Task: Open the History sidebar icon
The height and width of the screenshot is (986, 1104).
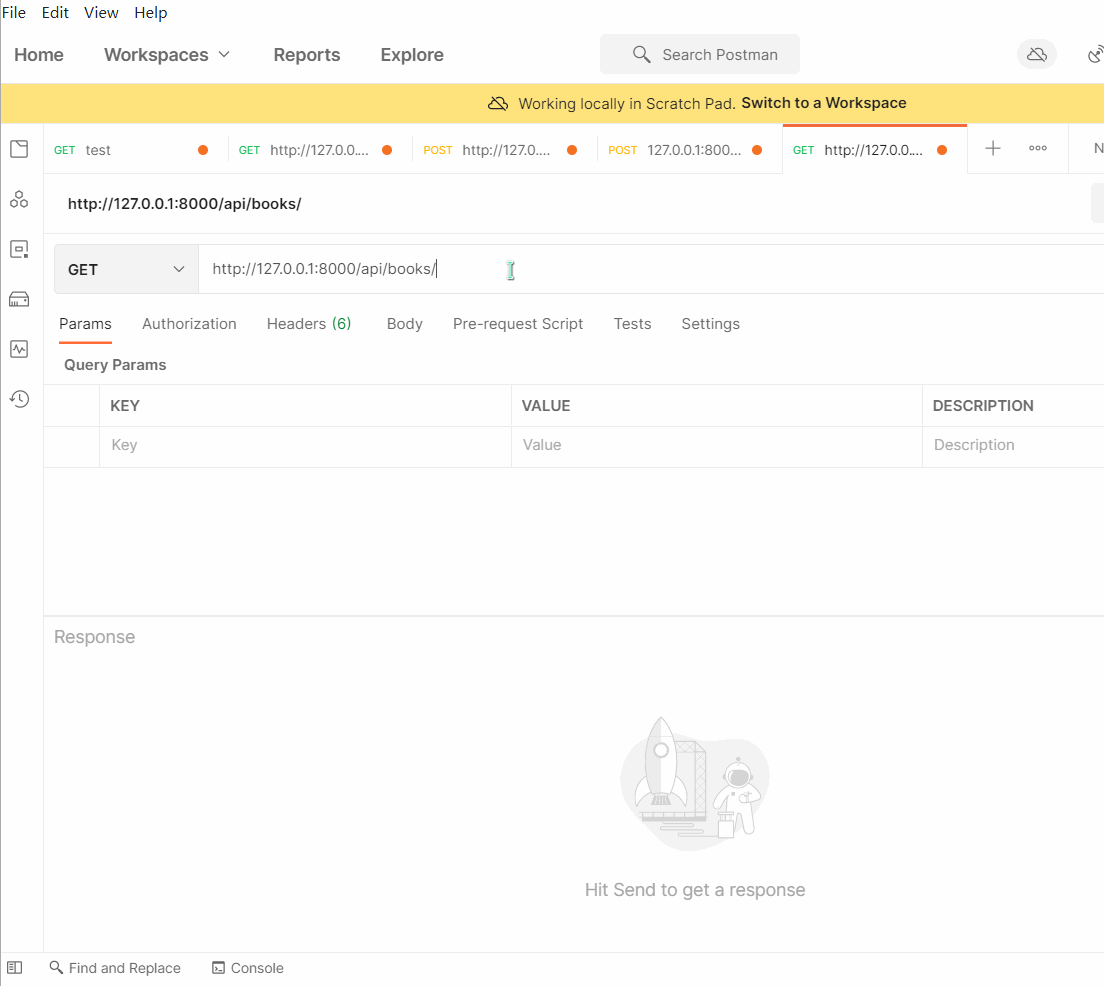Action: click(x=19, y=399)
